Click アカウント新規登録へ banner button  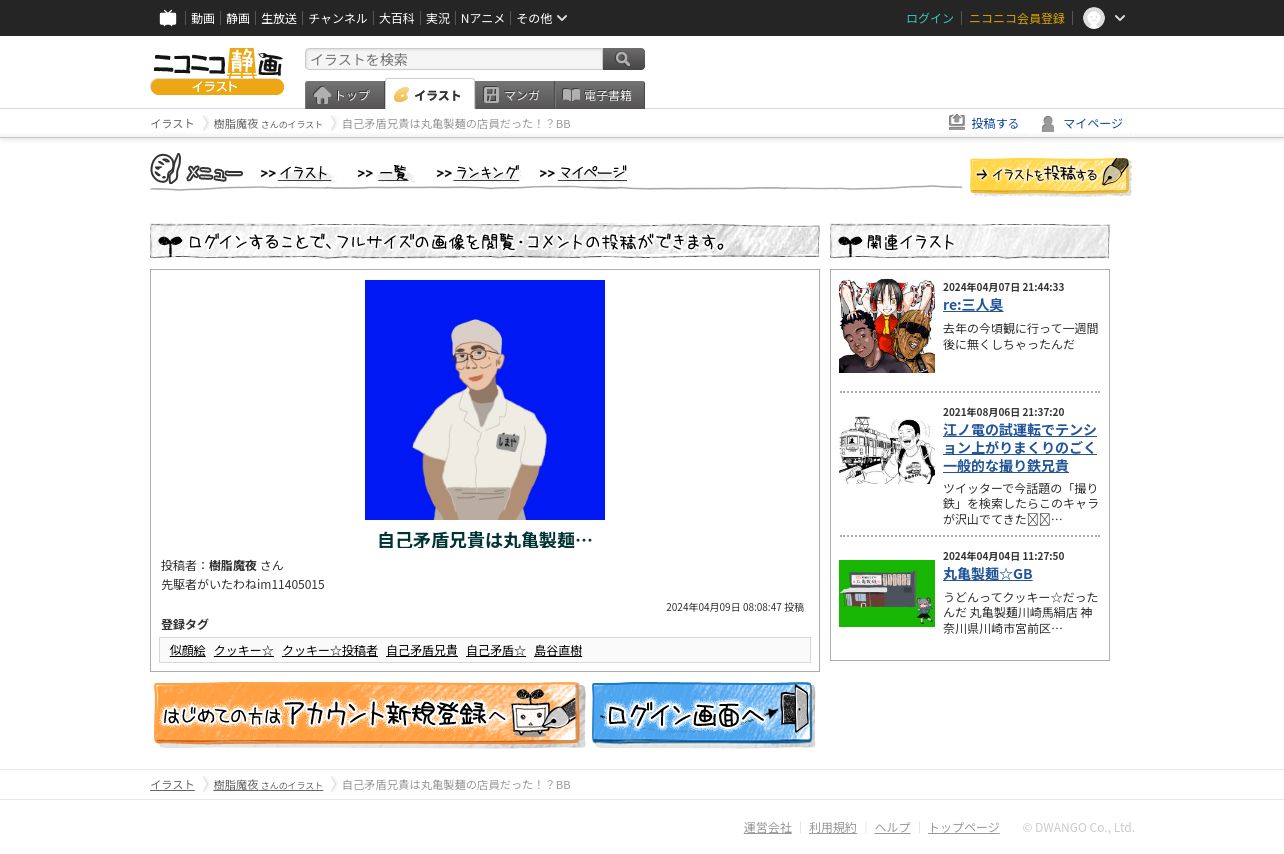pyautogui.click(x=368, y=714)
